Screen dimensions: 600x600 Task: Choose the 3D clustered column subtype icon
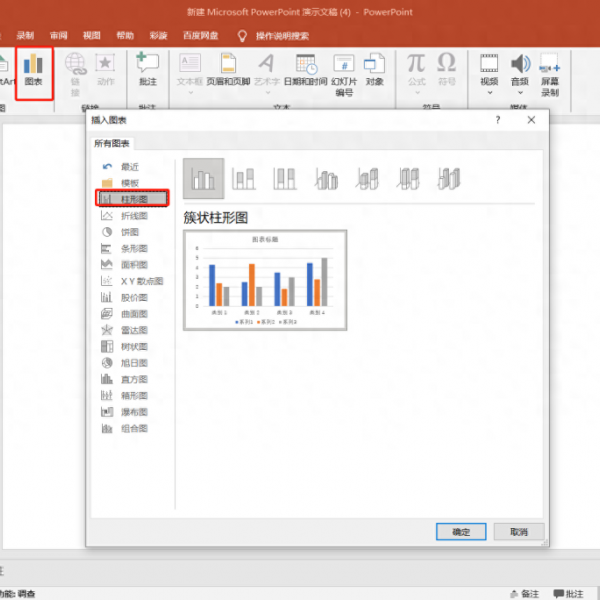(327, 178)
